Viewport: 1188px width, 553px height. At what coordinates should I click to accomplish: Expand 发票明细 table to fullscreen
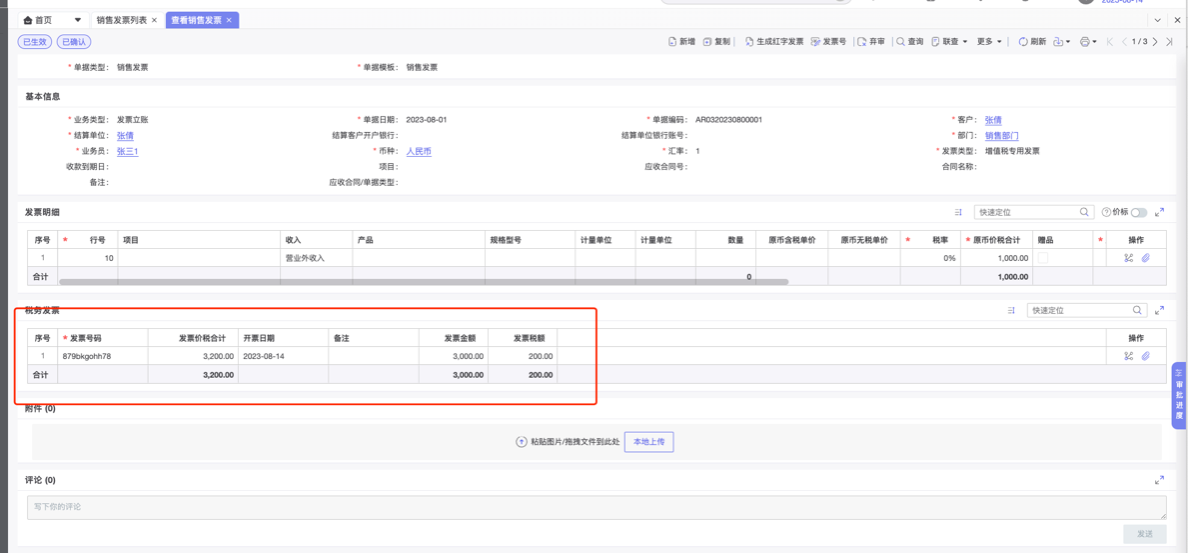[x=1159, y=212]
